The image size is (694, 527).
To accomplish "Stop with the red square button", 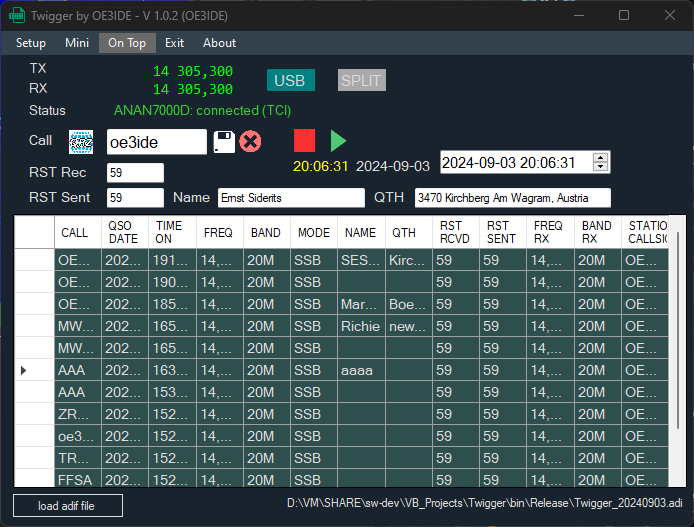I will point(305,140).
